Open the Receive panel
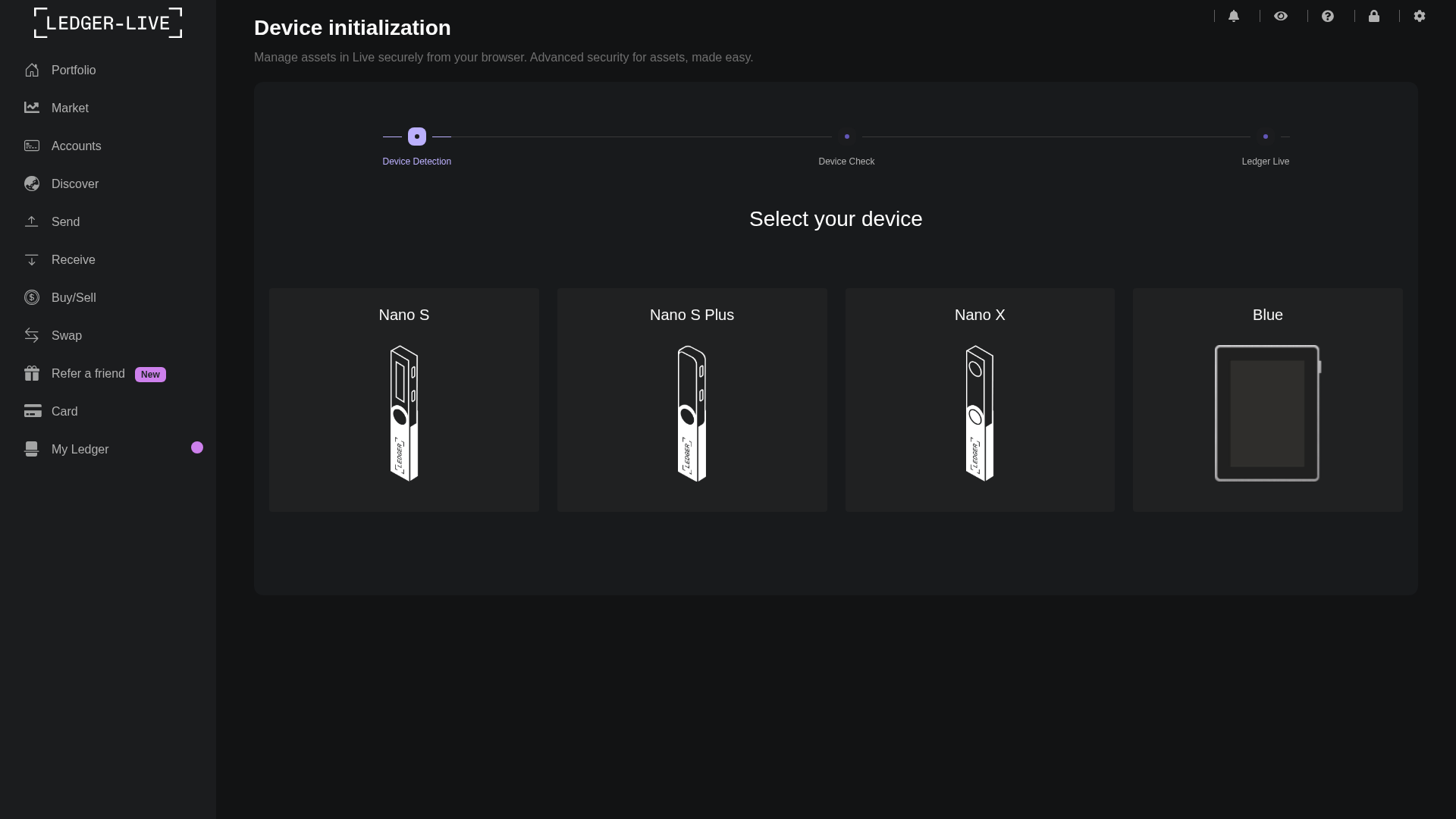1456x819 pixels. pyautogui.click(x=73, y=259)
